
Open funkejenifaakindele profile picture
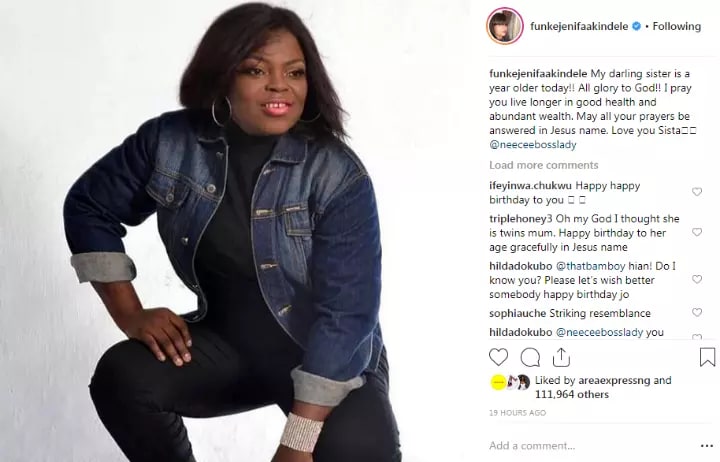point(505,26)
